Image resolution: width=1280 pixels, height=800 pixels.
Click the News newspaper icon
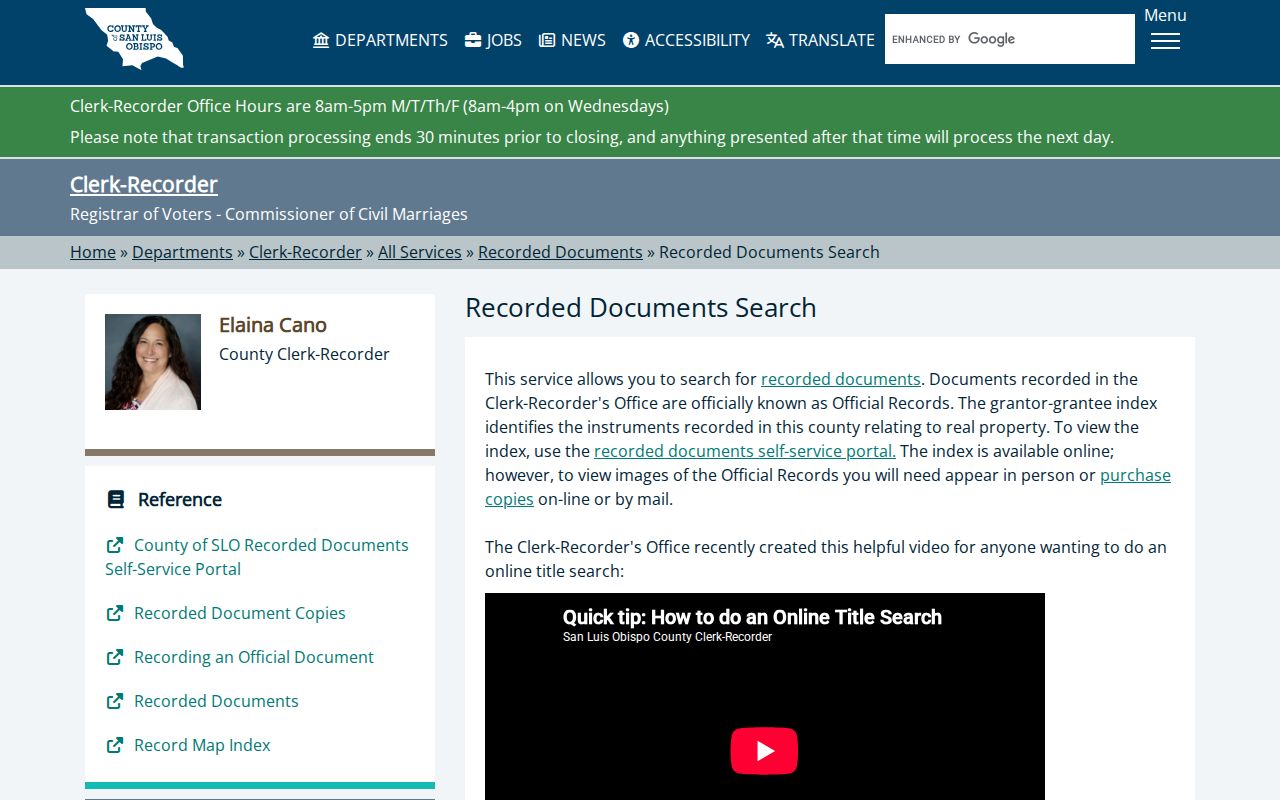[547, 40]
